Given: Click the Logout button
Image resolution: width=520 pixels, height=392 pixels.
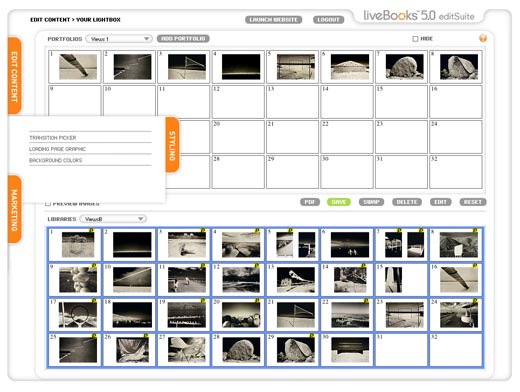Looking at the screenshot, I should click(328, 20).
